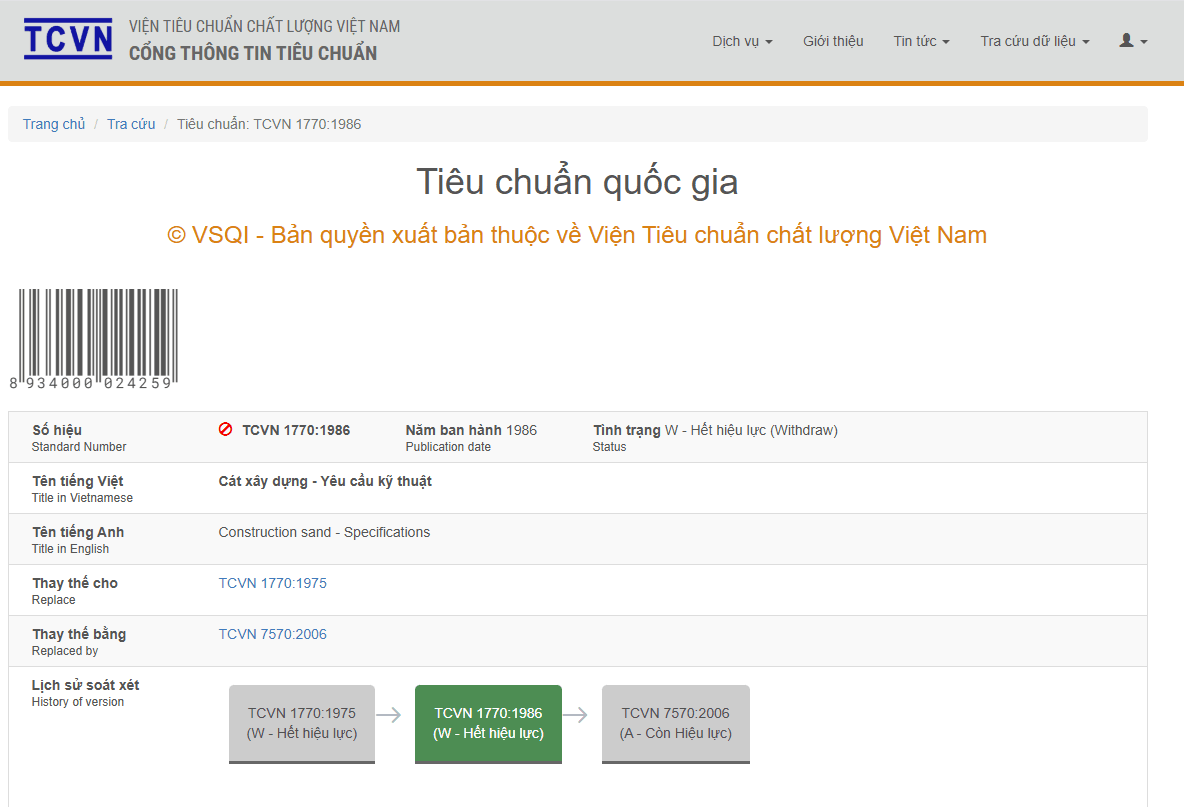Click the TCVN logo in header
This screenshot has height=807, width=1184.
click(68, 39)
